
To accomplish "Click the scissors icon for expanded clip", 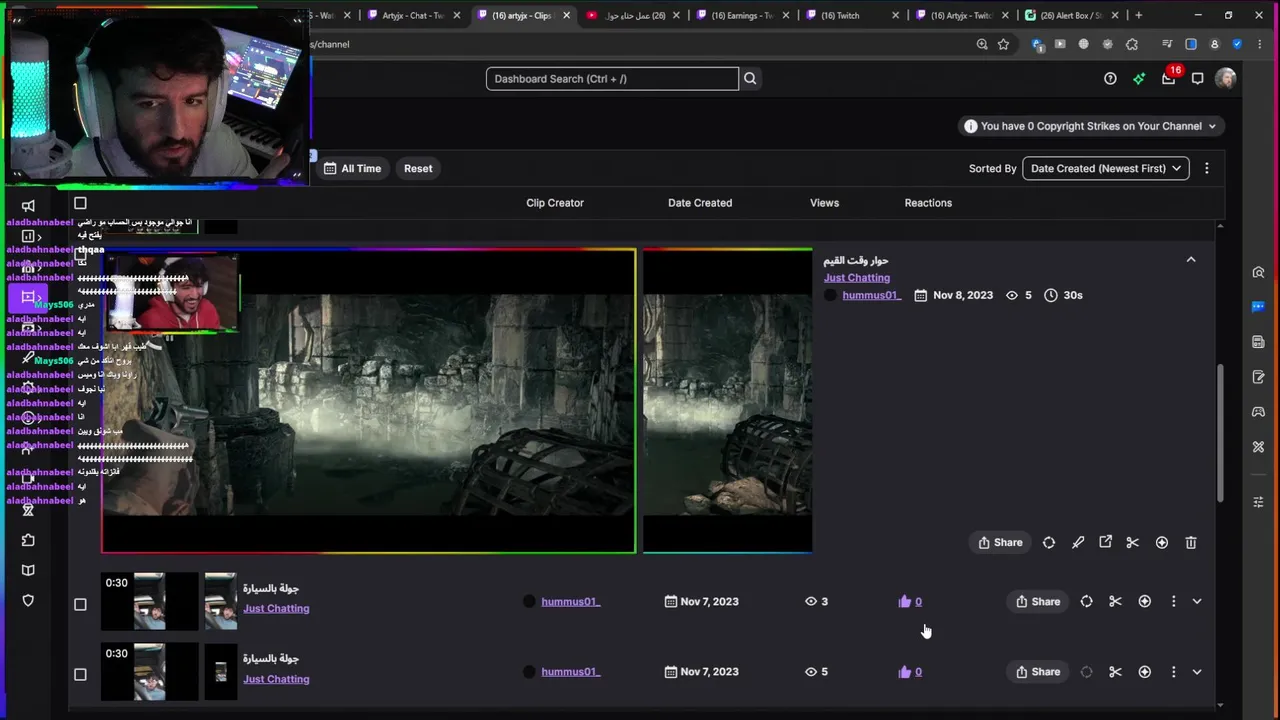I will (x=1132, y=542).
